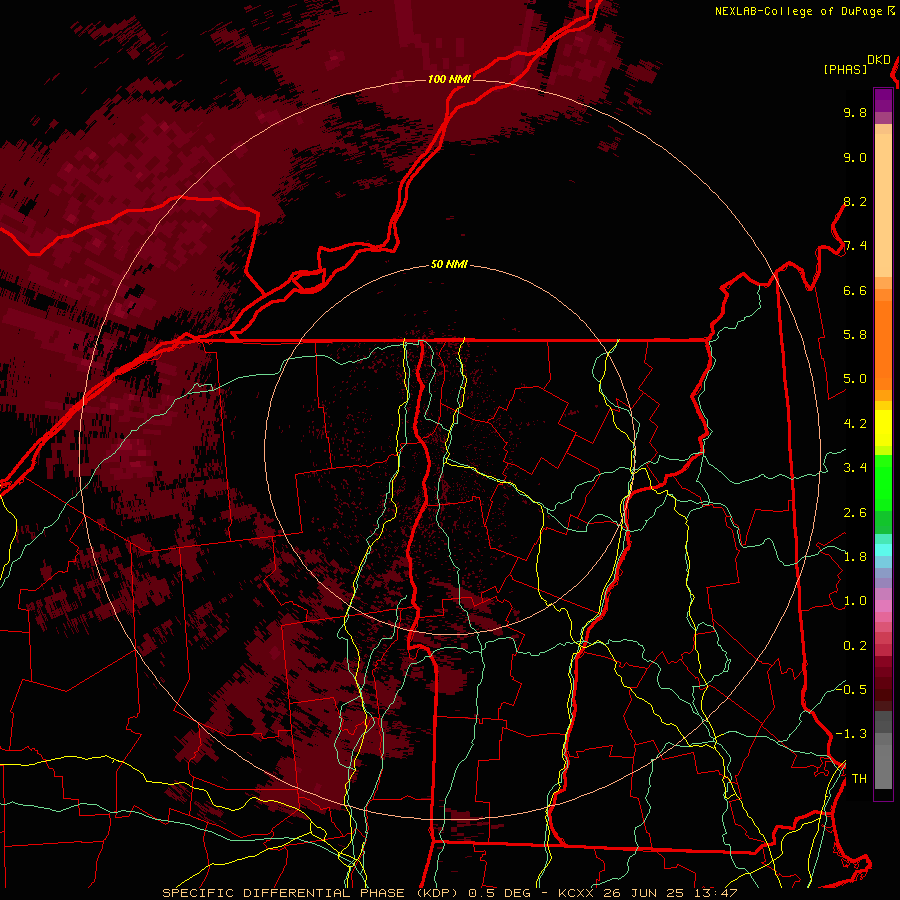Click the 9.0 scale value
Image resolution: width=900 pixels, height=900 pixels.
point(855,157)
